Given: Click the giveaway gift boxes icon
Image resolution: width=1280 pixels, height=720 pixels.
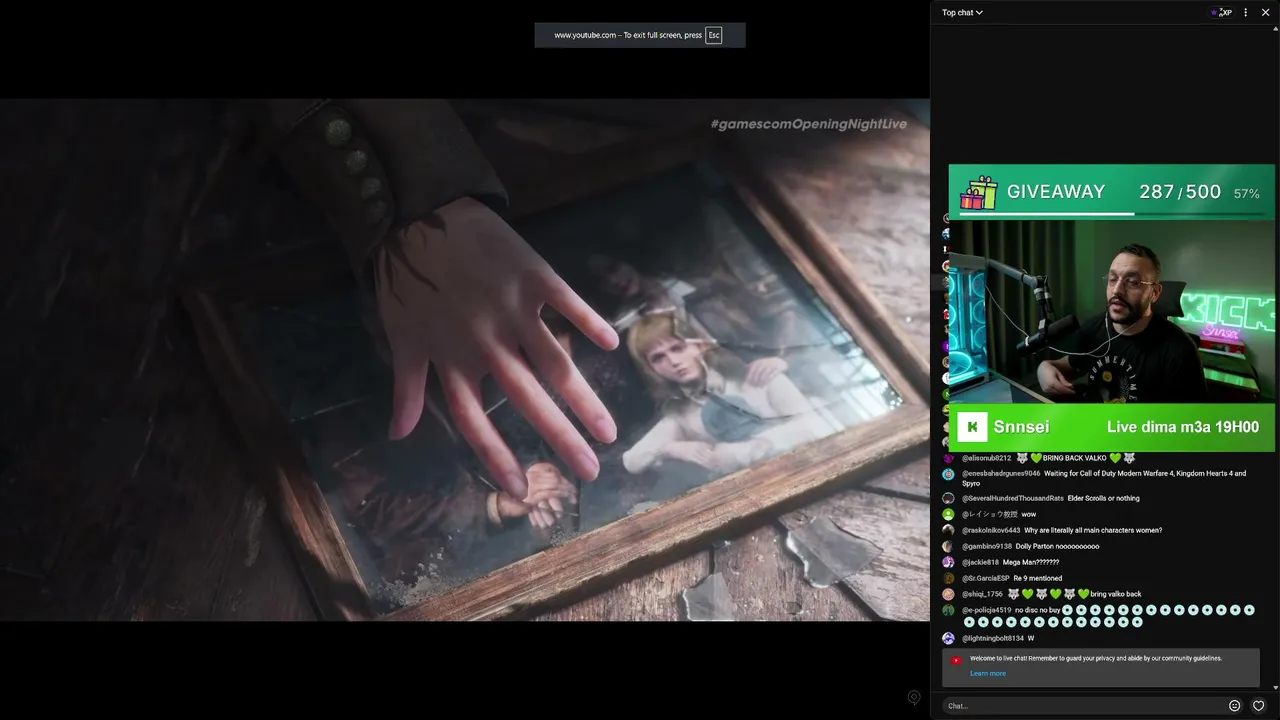Looking at the screenshot, I should click(978, 193).
